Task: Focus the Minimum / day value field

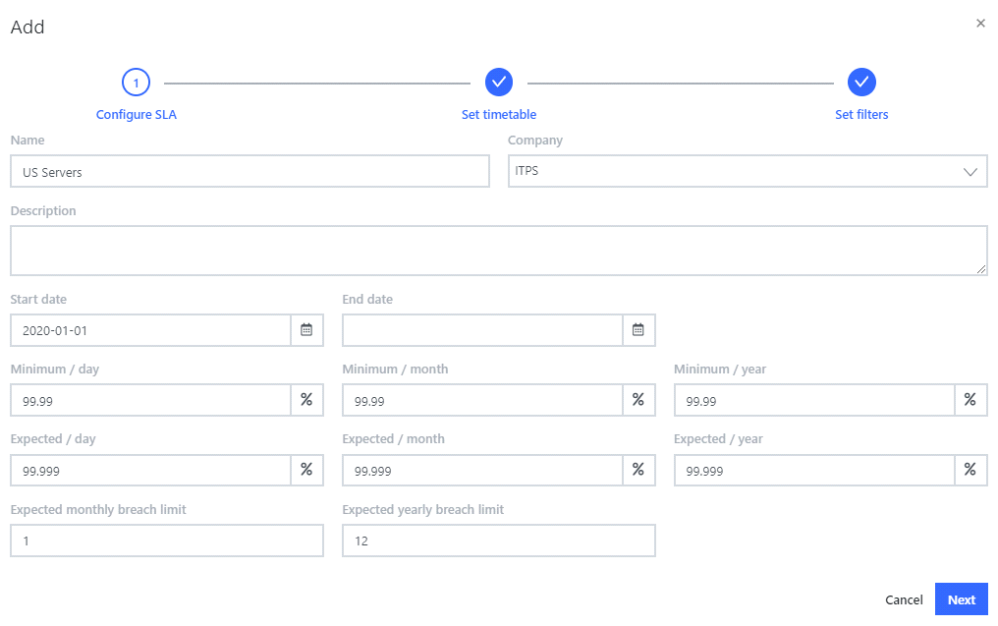Action: click(151, 400)
